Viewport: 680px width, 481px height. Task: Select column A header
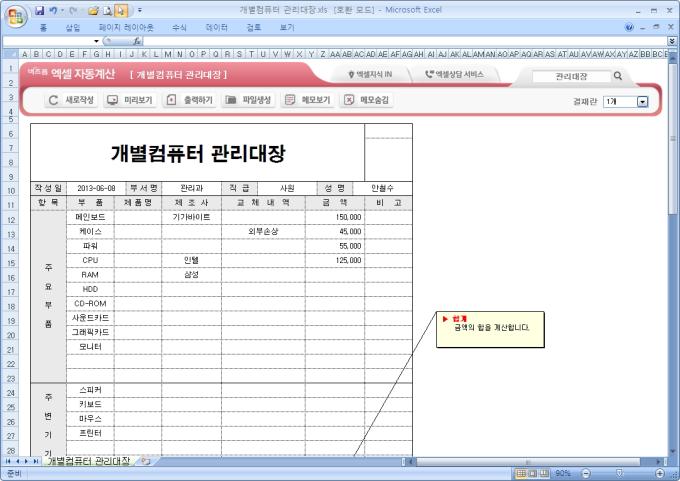coord(24,54)
